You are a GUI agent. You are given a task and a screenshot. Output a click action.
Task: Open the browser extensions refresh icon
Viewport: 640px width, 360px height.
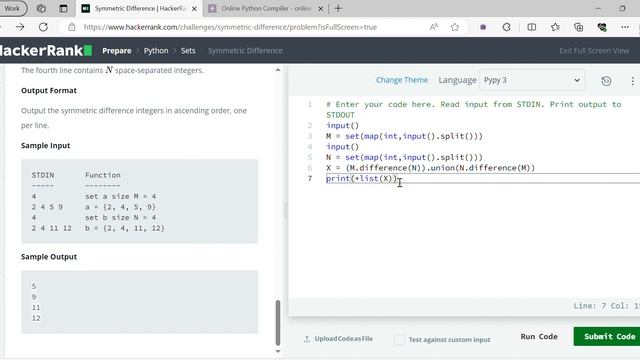click(x=507, y=27)
